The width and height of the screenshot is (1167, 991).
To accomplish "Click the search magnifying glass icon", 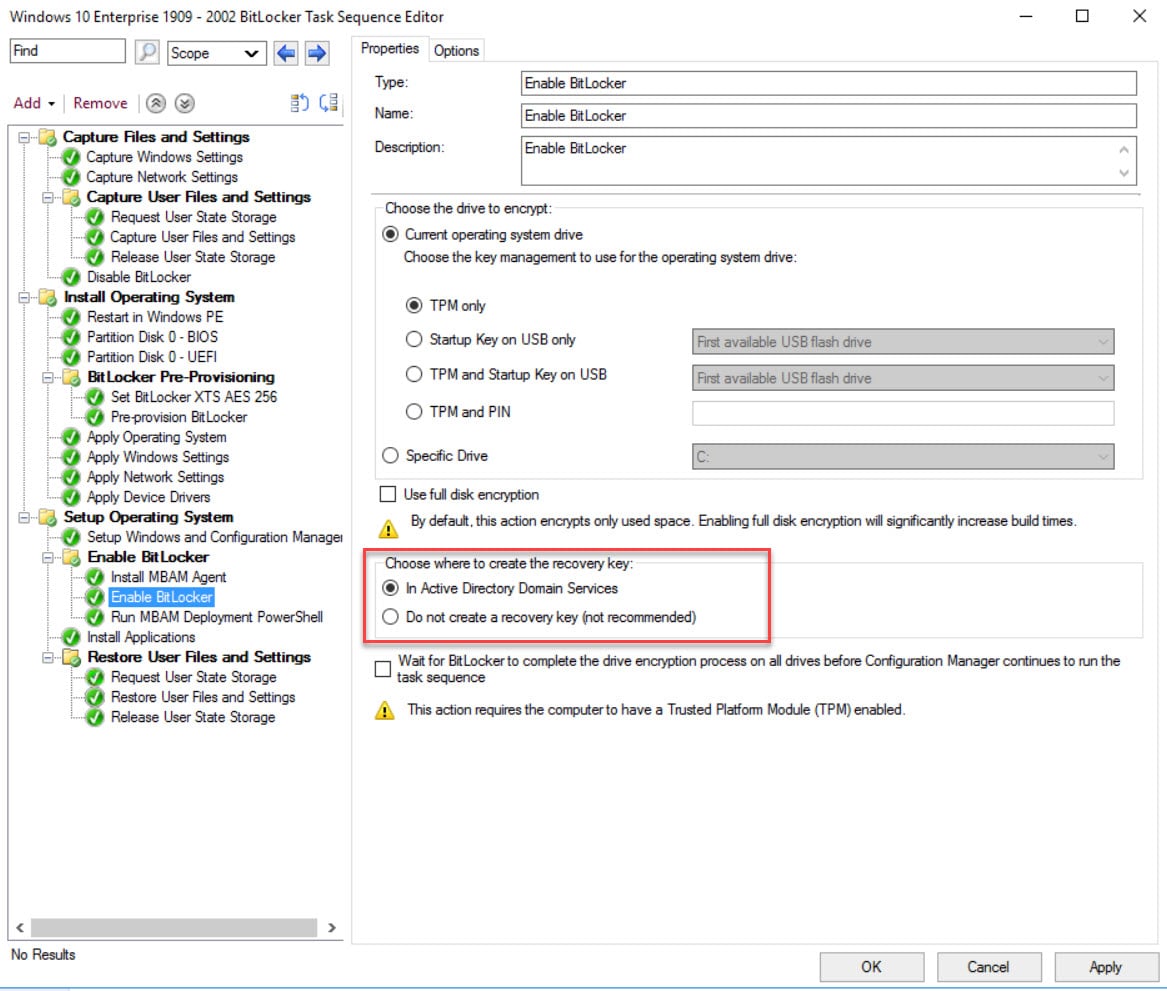I will pos(147,51).
